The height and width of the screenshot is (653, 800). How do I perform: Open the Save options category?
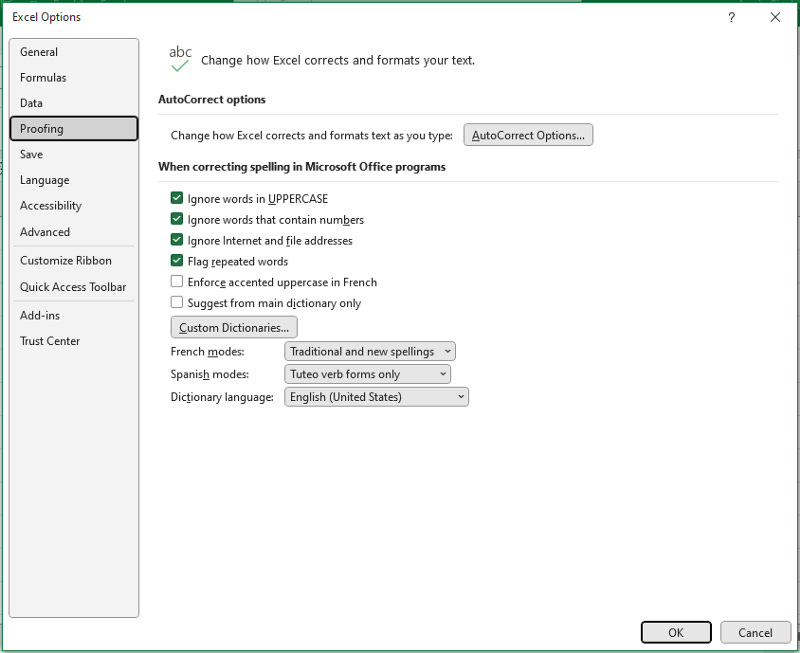[x=73, y=154]
